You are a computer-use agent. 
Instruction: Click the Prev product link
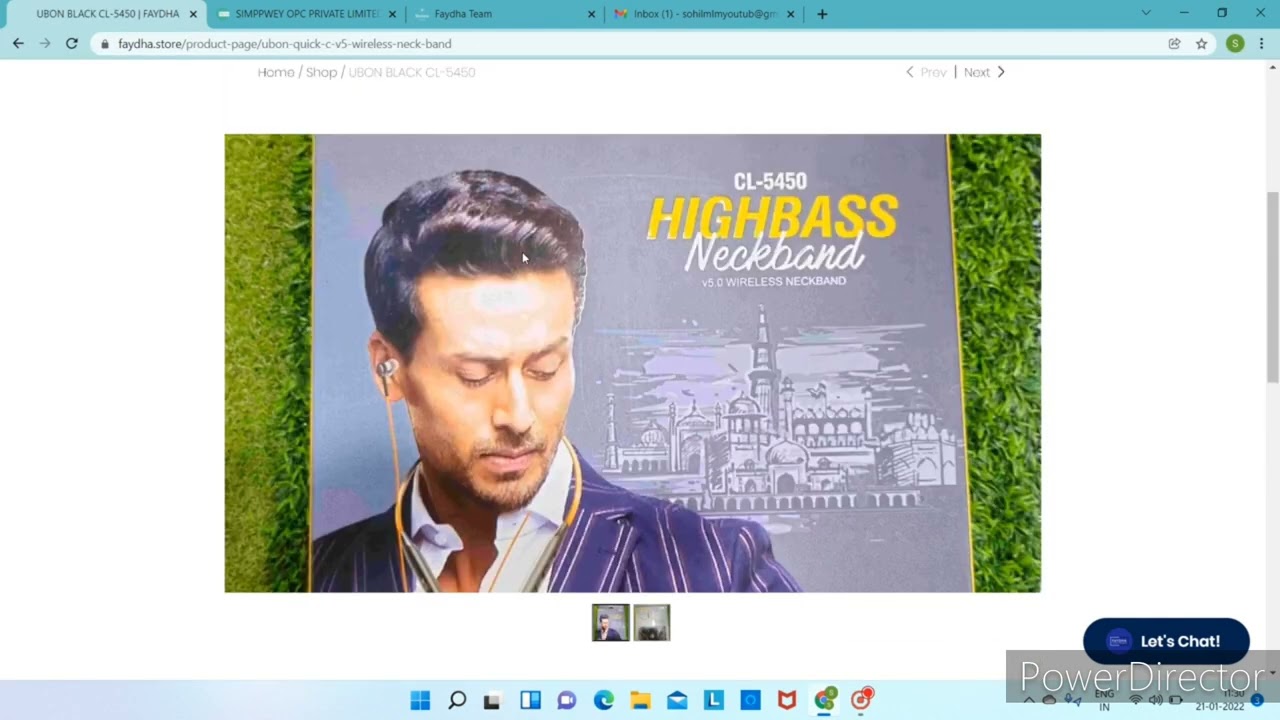pos(926,72)
